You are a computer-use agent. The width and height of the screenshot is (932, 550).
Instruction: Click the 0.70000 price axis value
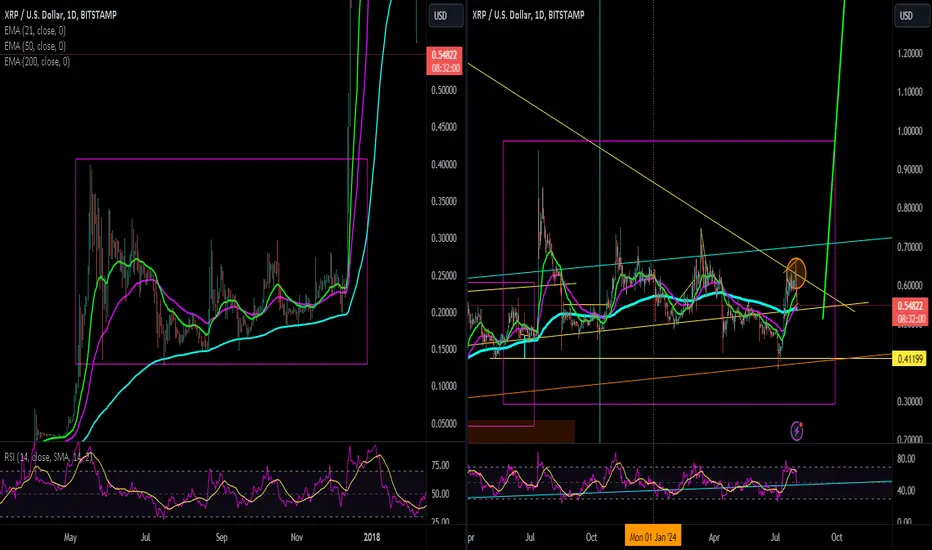pos(909,247)
